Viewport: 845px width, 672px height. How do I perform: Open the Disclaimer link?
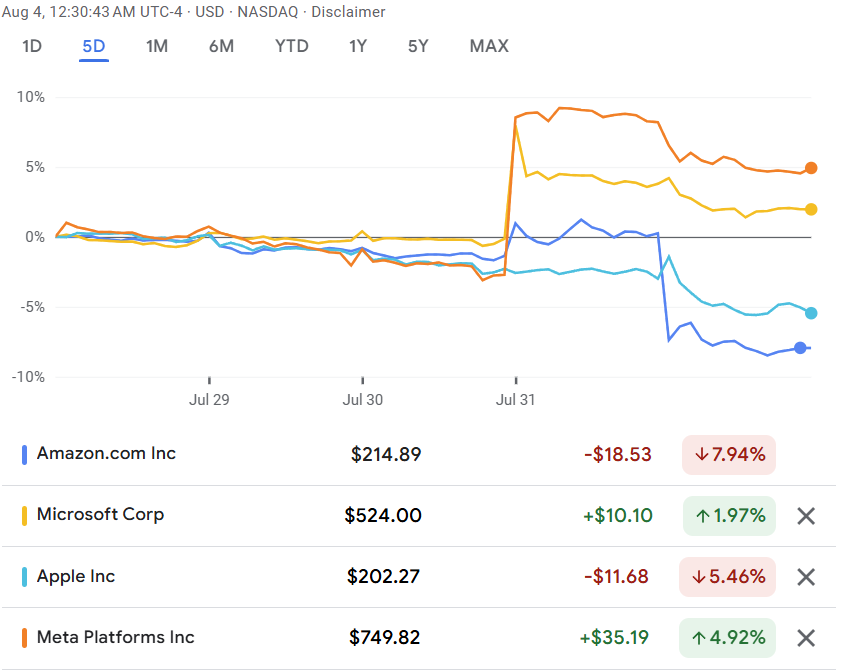348,12
